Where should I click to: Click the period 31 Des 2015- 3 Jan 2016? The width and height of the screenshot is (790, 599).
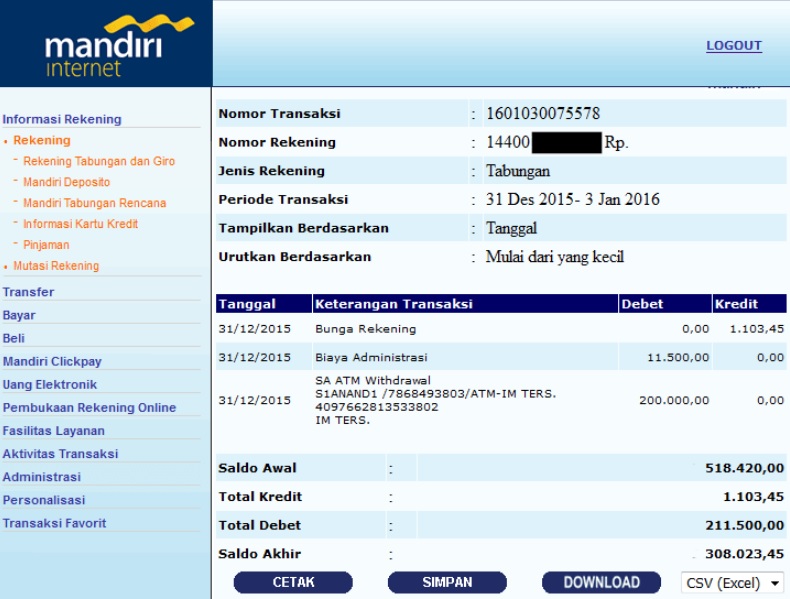572,199
